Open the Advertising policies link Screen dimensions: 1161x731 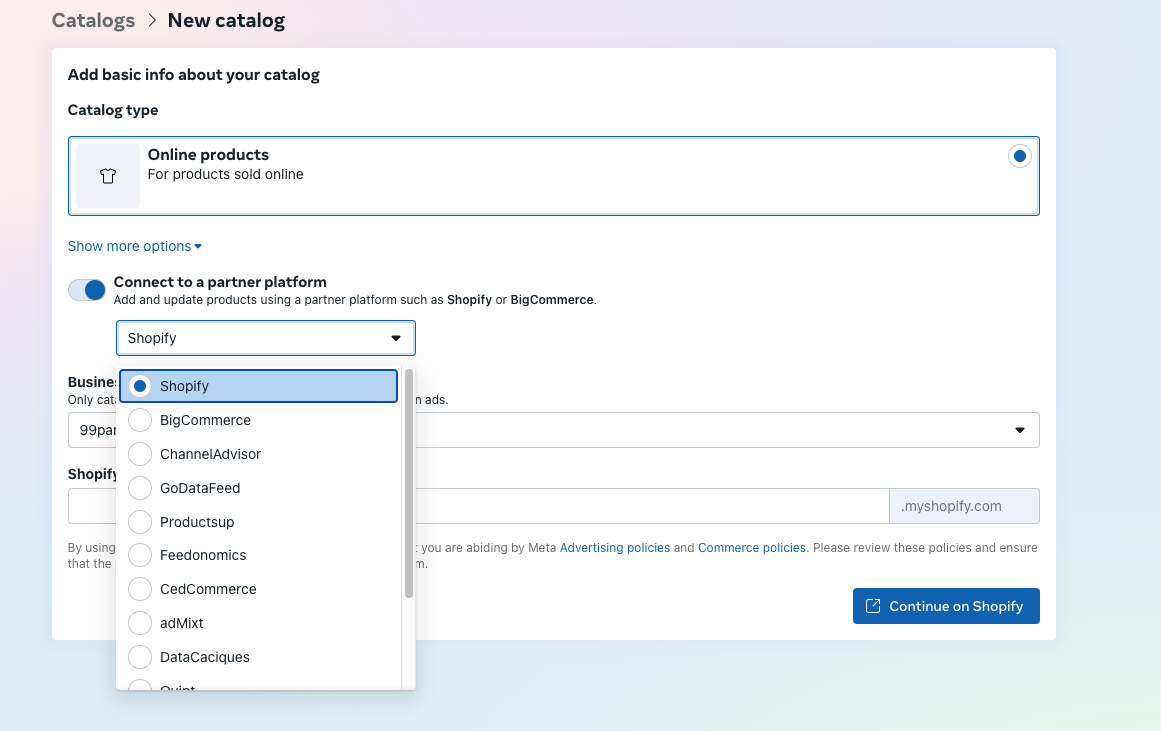[615, 548]
